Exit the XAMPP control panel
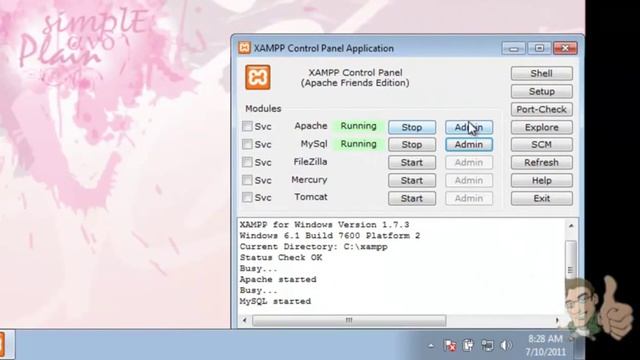640x360 pixels. (x=542, y=198)
